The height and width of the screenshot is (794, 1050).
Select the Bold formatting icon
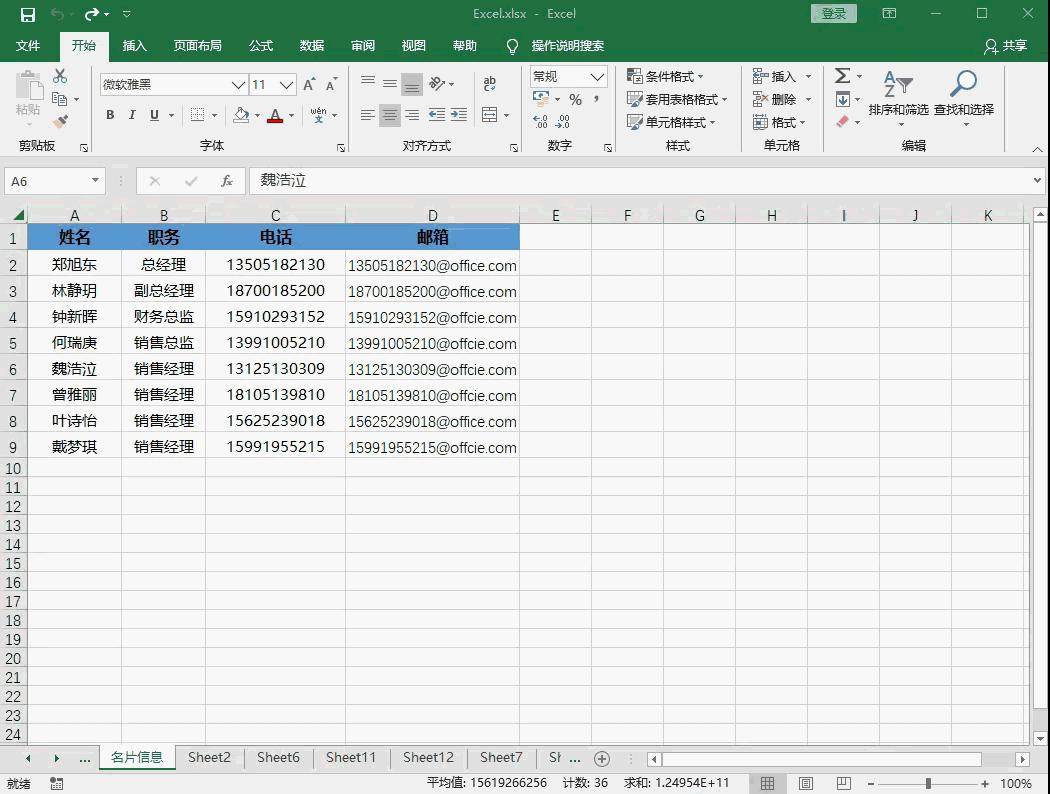tap(109, 115)
